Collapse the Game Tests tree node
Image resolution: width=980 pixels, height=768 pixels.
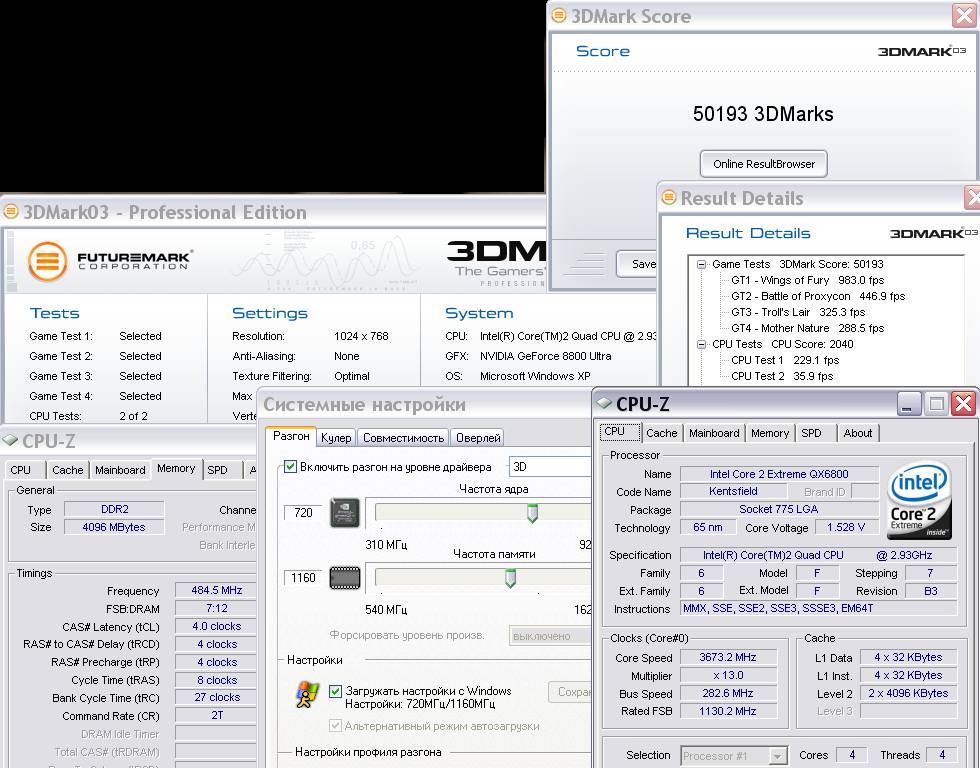click(701, 264)
